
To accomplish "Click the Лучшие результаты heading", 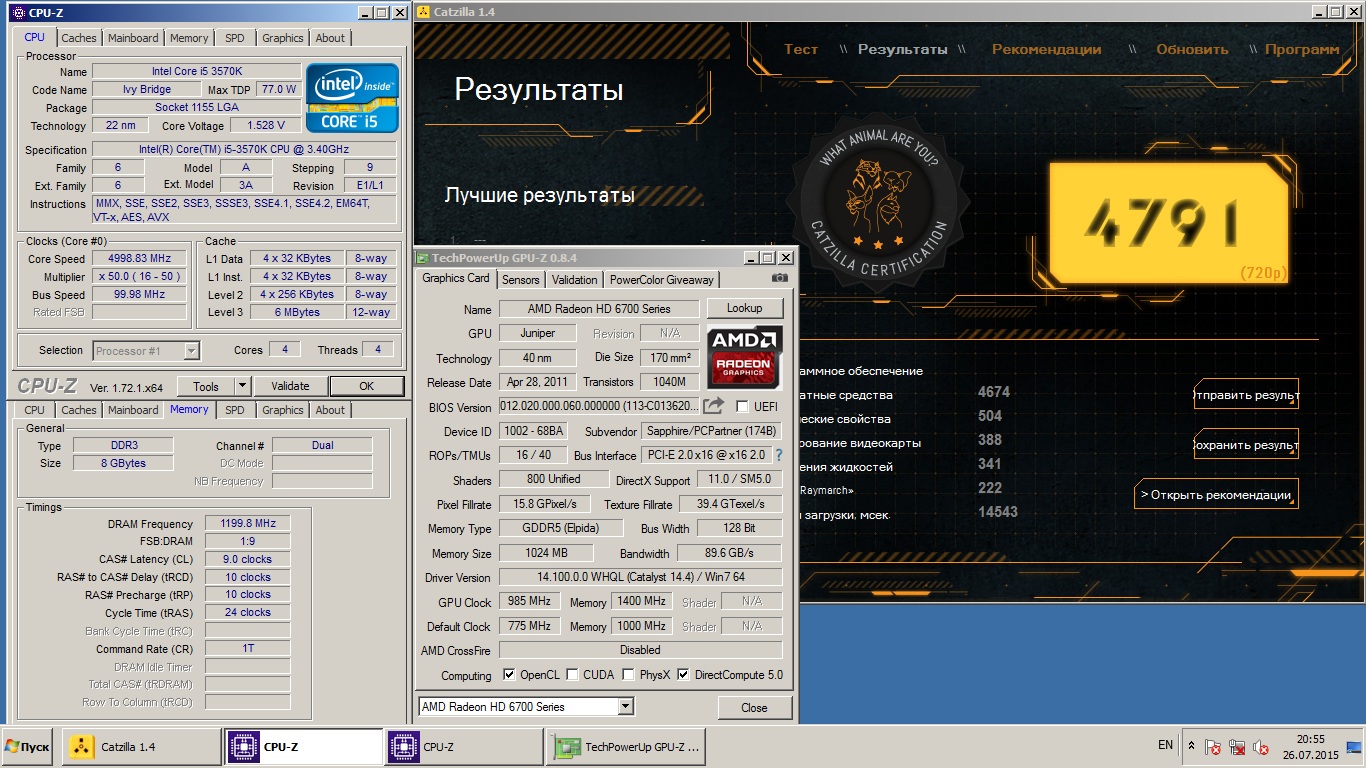I will (540, 195).
